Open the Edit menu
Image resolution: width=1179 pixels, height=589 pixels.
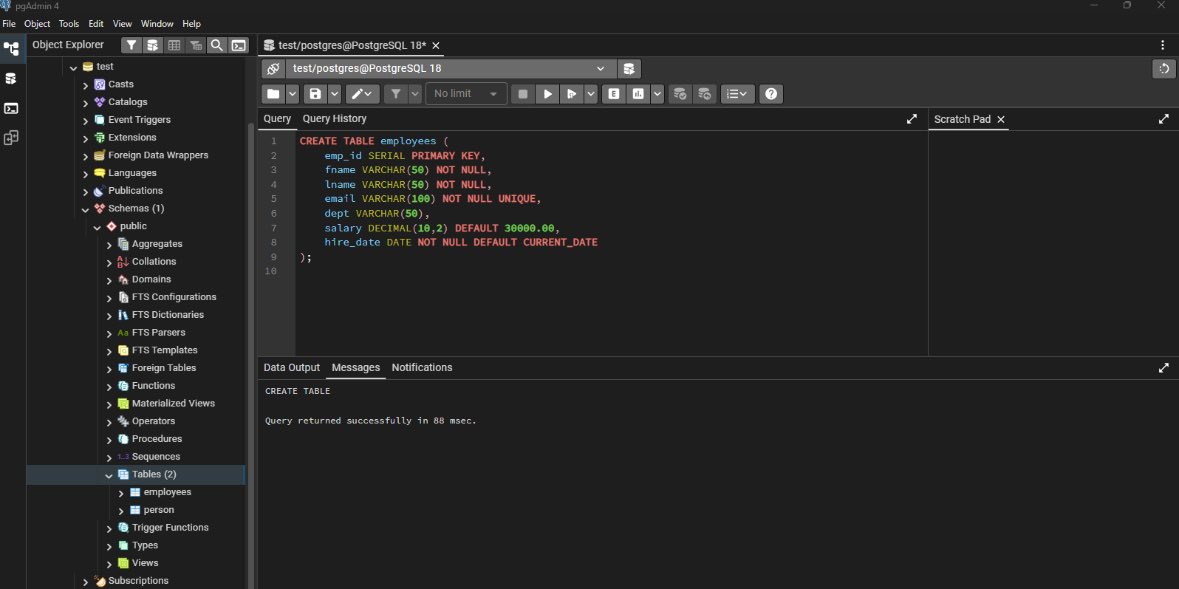click(x=96, y=24)
